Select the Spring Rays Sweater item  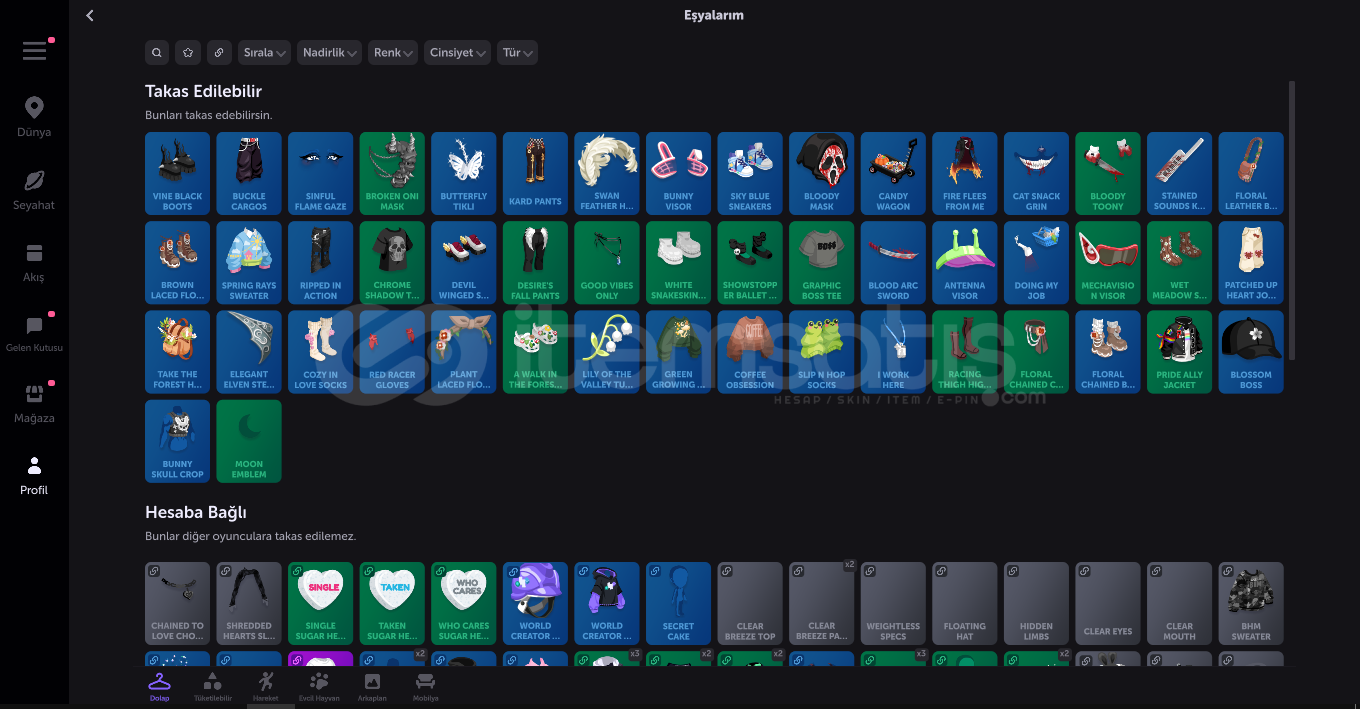click(x=249, y=262)
